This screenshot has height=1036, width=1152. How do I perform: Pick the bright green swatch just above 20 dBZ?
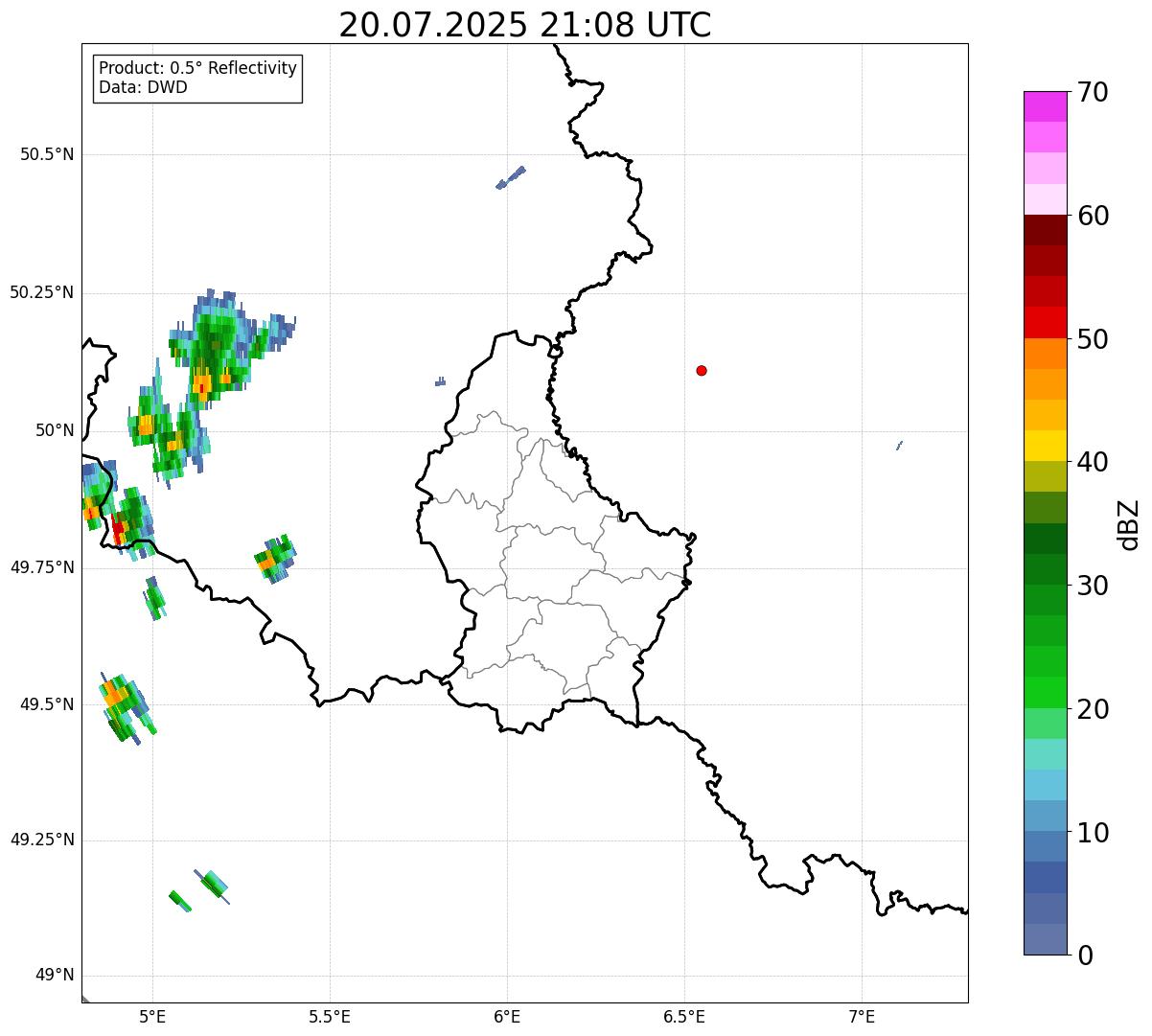click(x=1046, y=693)
